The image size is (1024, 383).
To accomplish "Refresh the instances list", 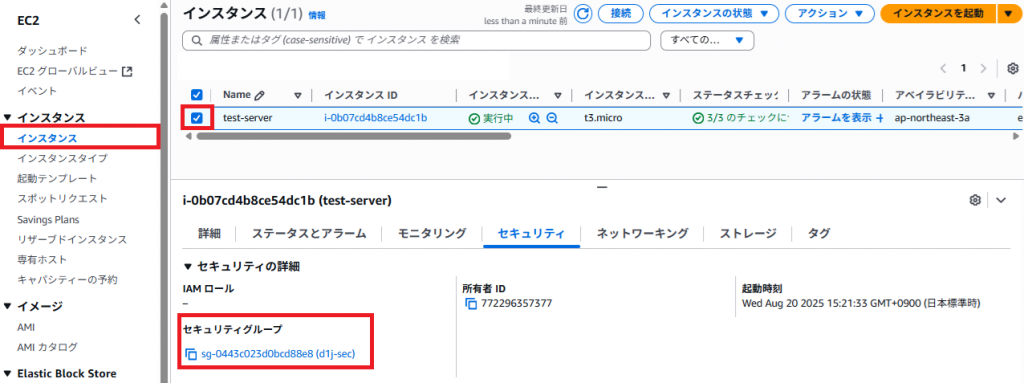I will pos(582,13).
